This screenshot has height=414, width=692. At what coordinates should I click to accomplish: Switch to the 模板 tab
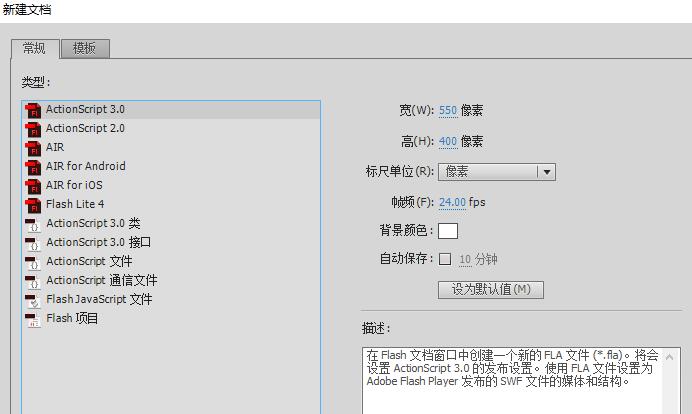click(x=85, y=49)
